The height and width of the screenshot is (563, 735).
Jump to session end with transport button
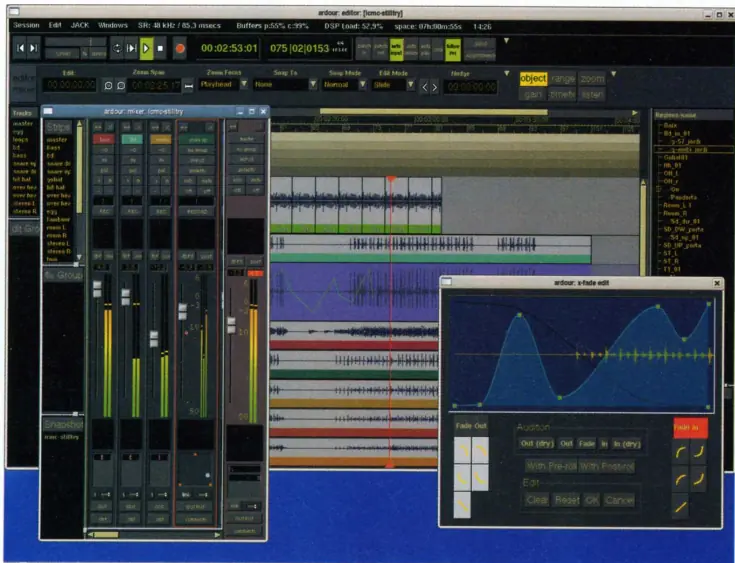pos(34,48)
